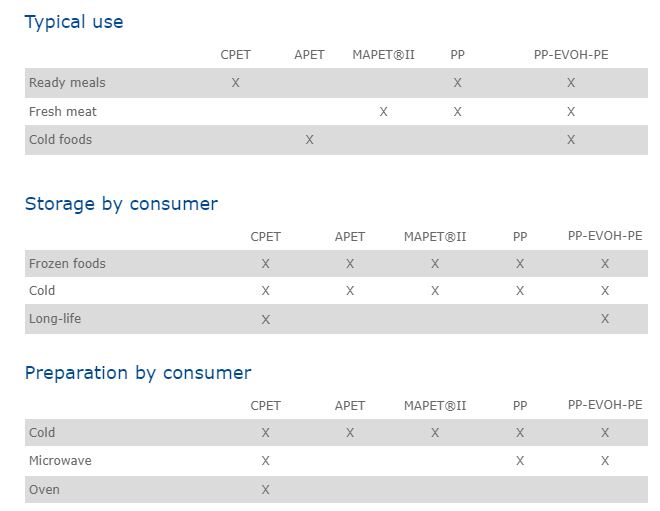Click the Storage by consumer heading
Viewport: 660px width, 511px height.
click(121, 204)
